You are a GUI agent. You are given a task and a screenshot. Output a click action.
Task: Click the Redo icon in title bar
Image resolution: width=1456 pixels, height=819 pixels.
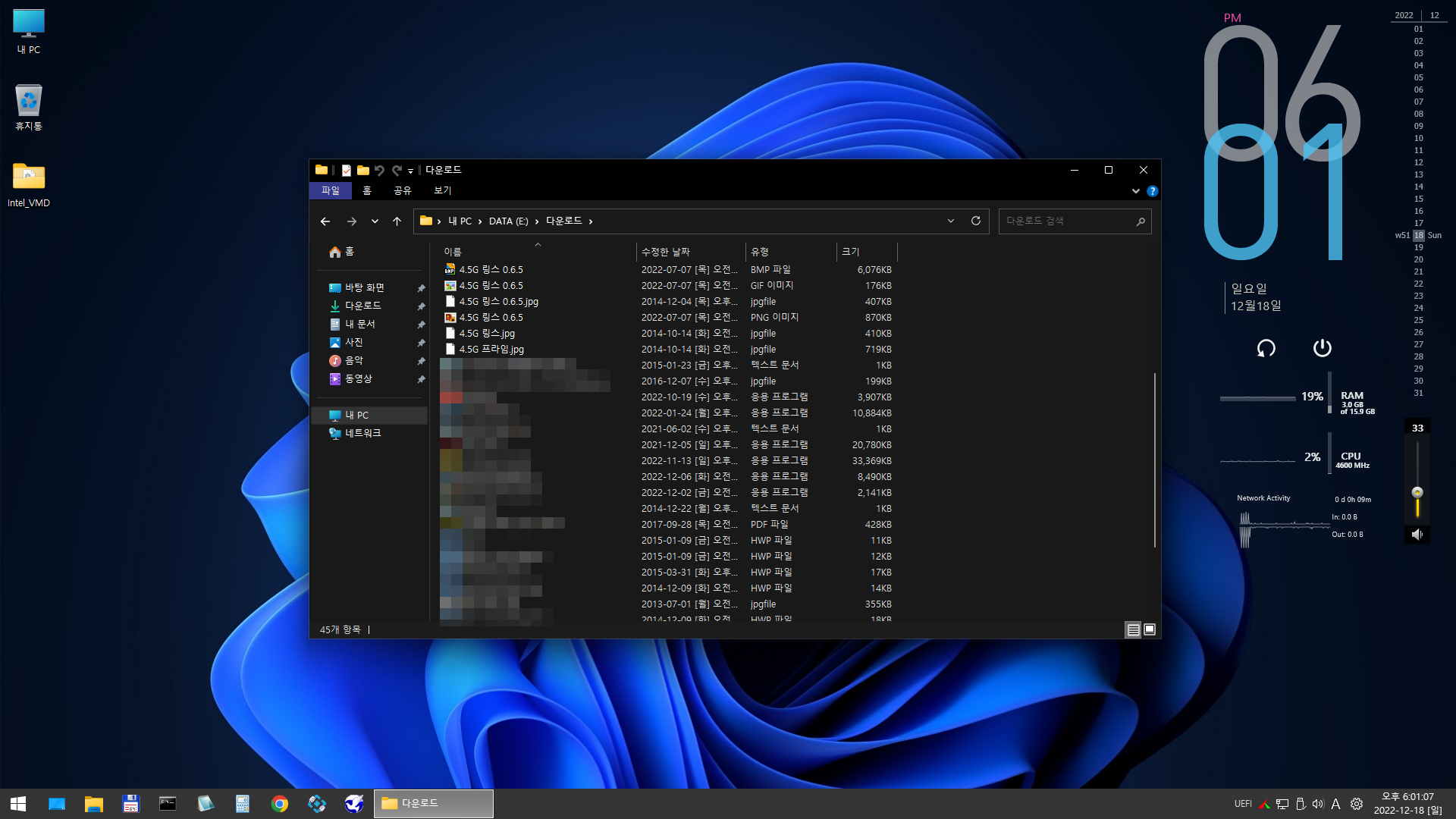[396, 170]
